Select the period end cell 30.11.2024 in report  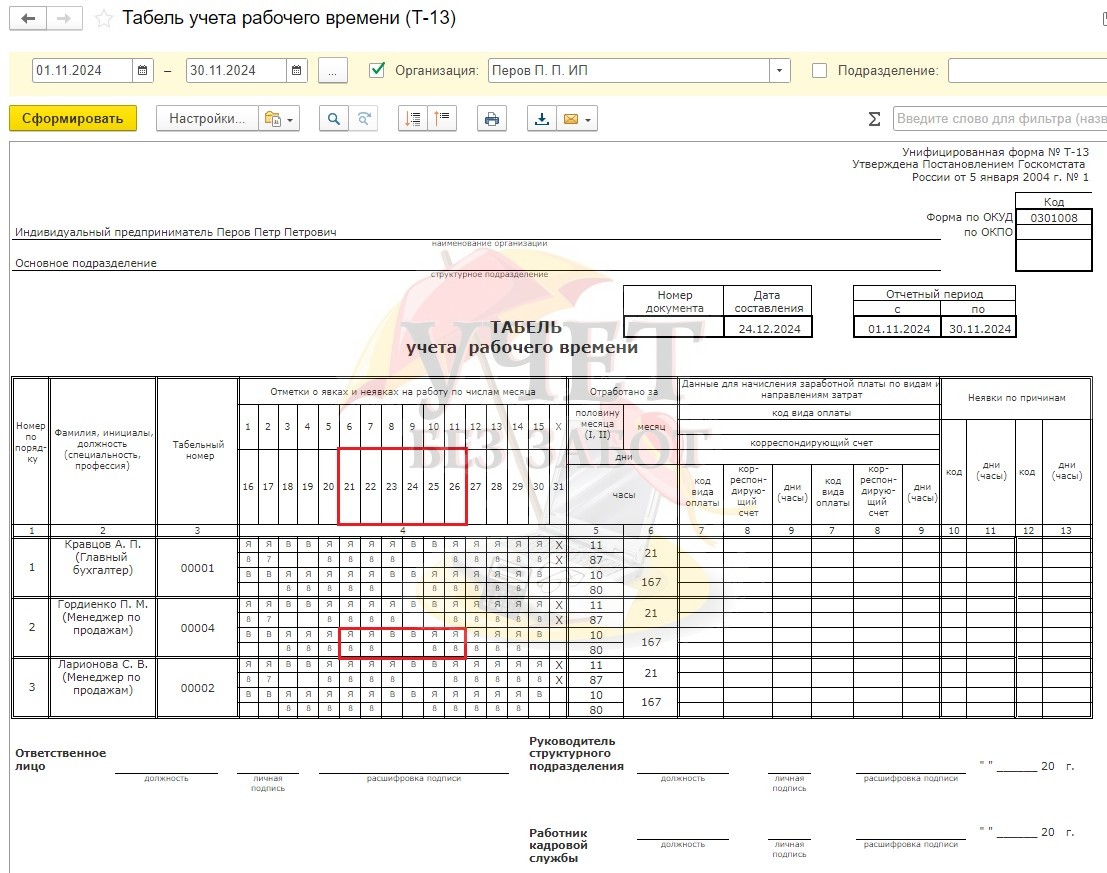pos(979,328)
